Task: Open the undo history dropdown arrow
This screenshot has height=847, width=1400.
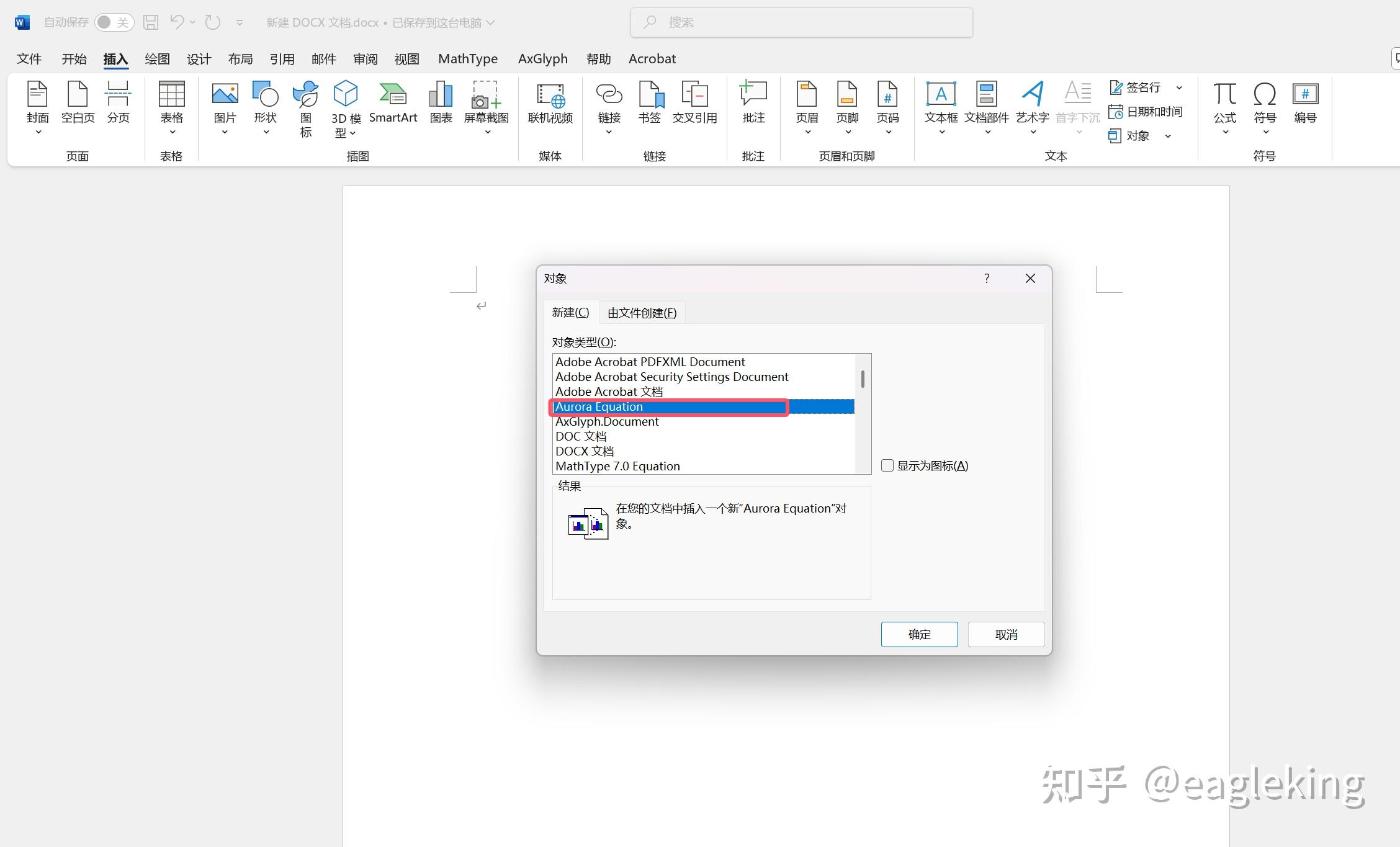Action: [192, 22]
